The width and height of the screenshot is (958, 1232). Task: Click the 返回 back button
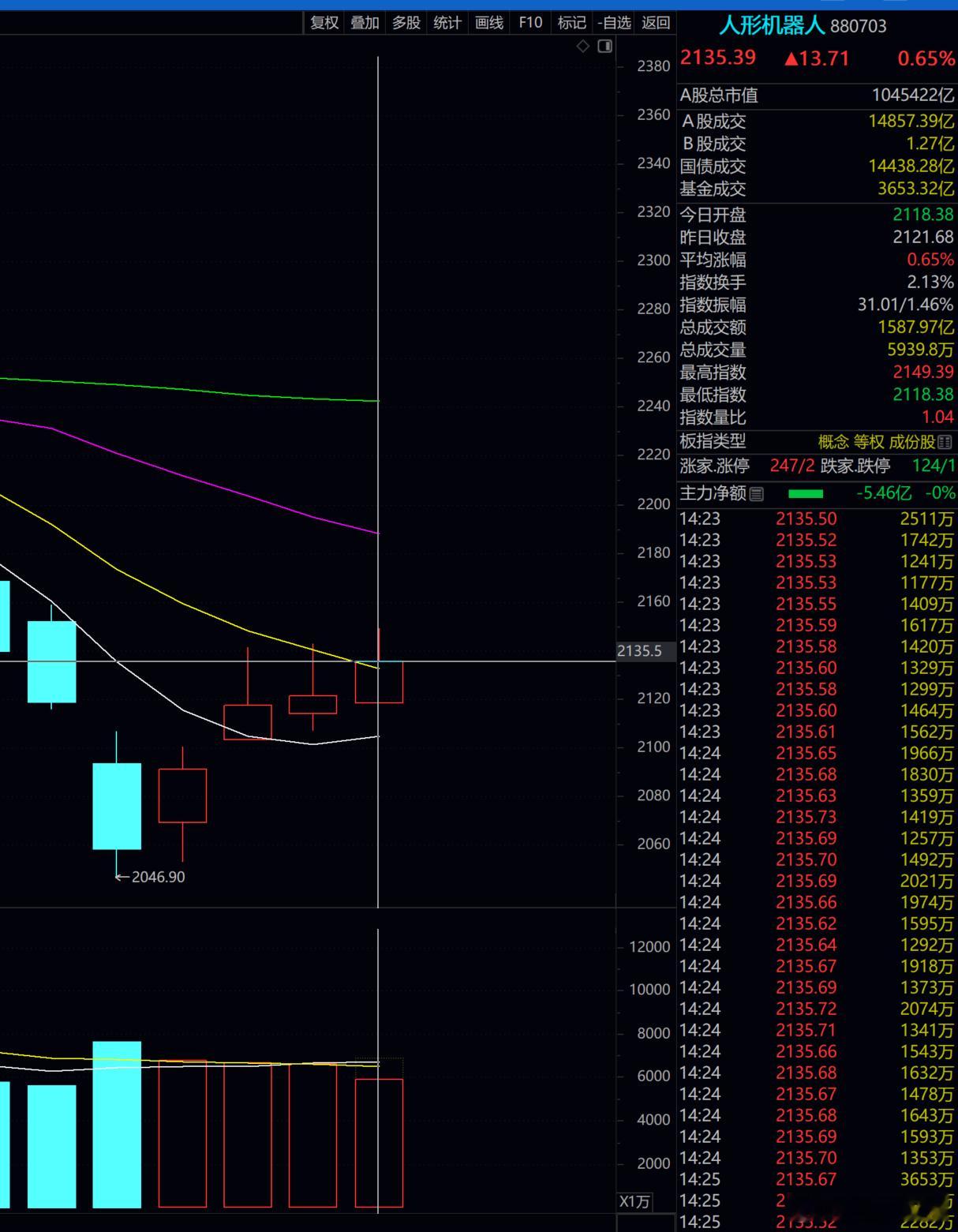click(x=656, y=23)
